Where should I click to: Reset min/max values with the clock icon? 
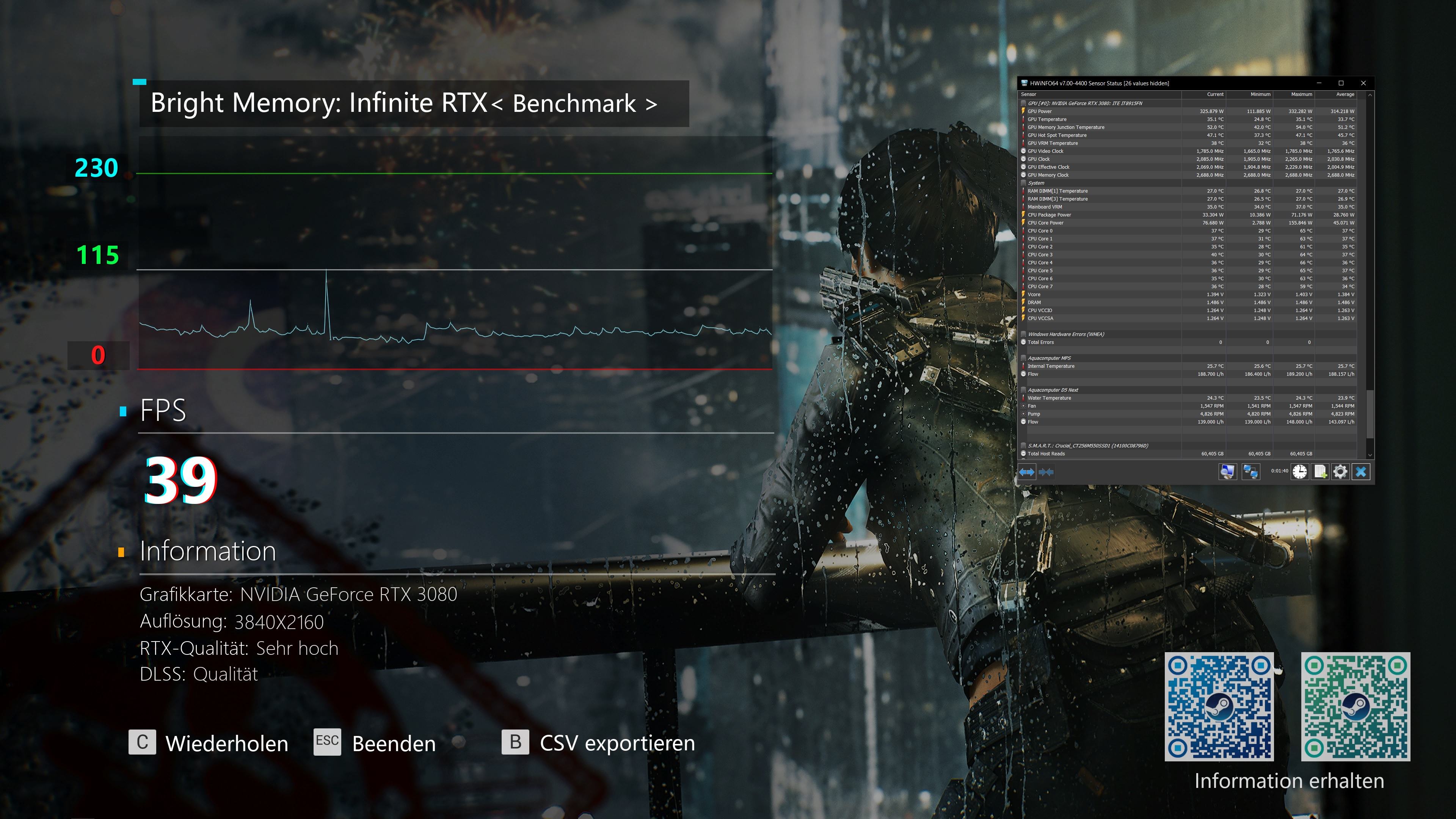1299,471
